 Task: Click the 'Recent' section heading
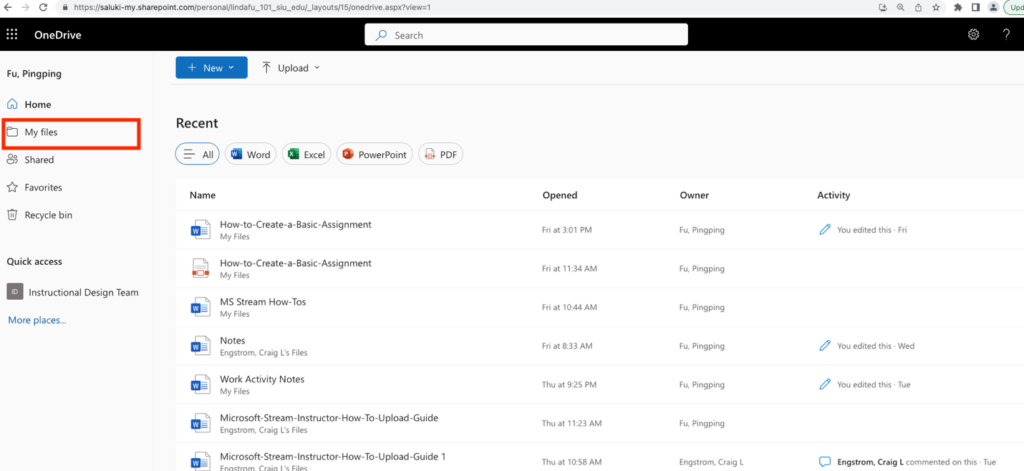(x=197, y=123)
